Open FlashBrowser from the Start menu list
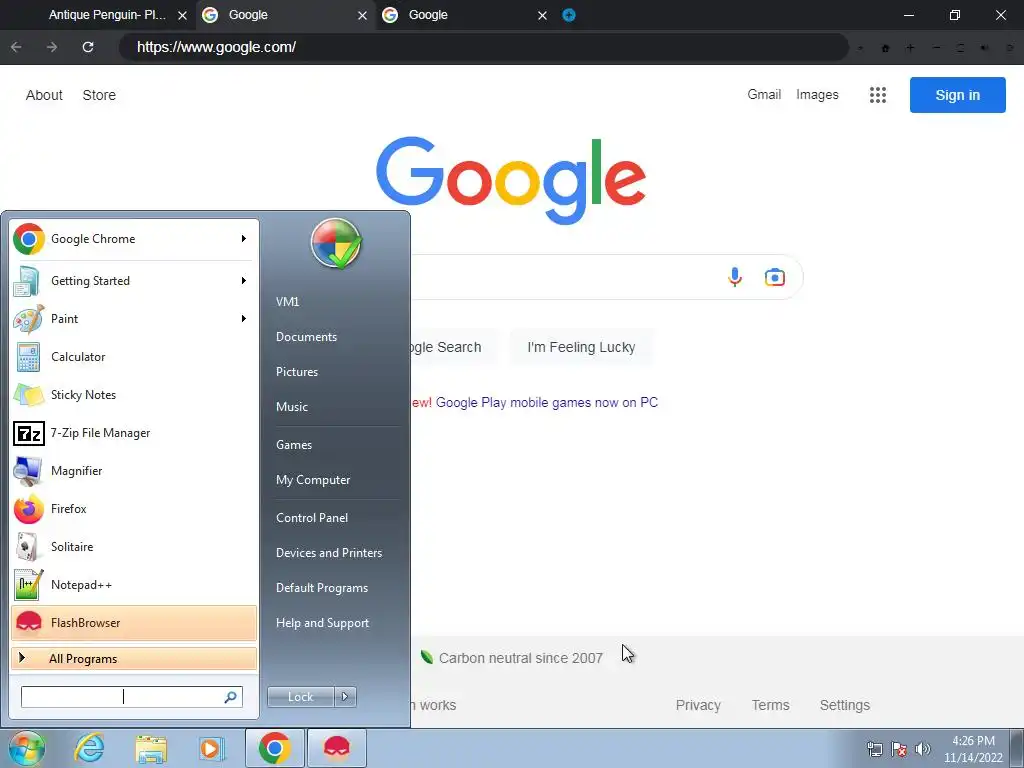This screenshot has width=1024, height=768. (134, 622)
